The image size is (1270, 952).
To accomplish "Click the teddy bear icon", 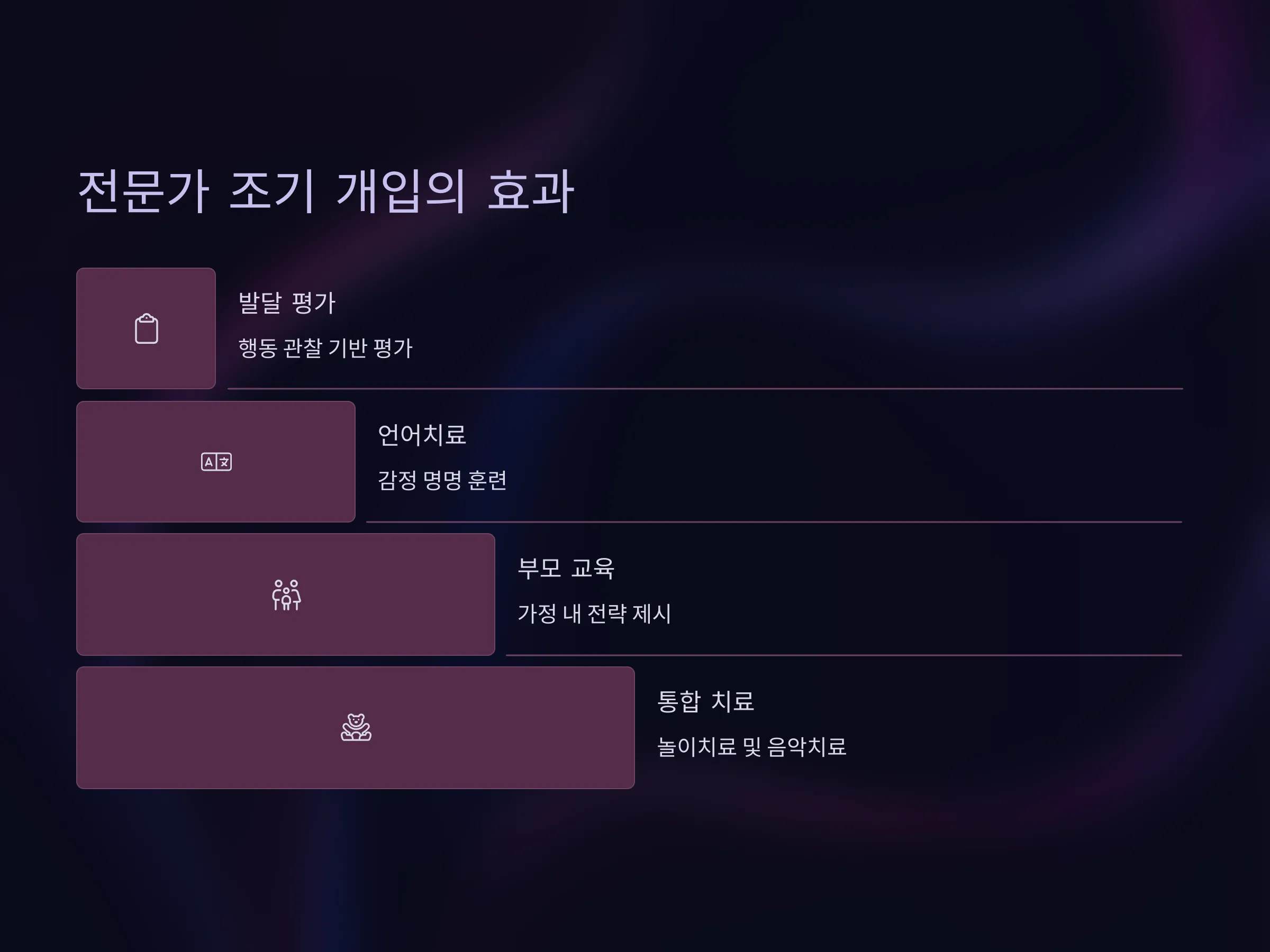I will point(356,728).
